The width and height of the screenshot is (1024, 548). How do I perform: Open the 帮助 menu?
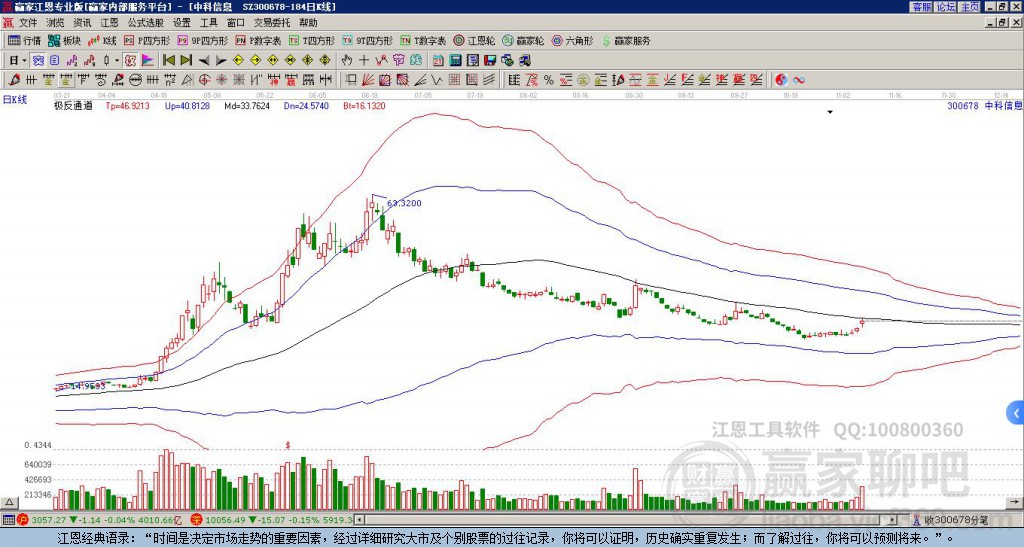[x=308, y=23]
